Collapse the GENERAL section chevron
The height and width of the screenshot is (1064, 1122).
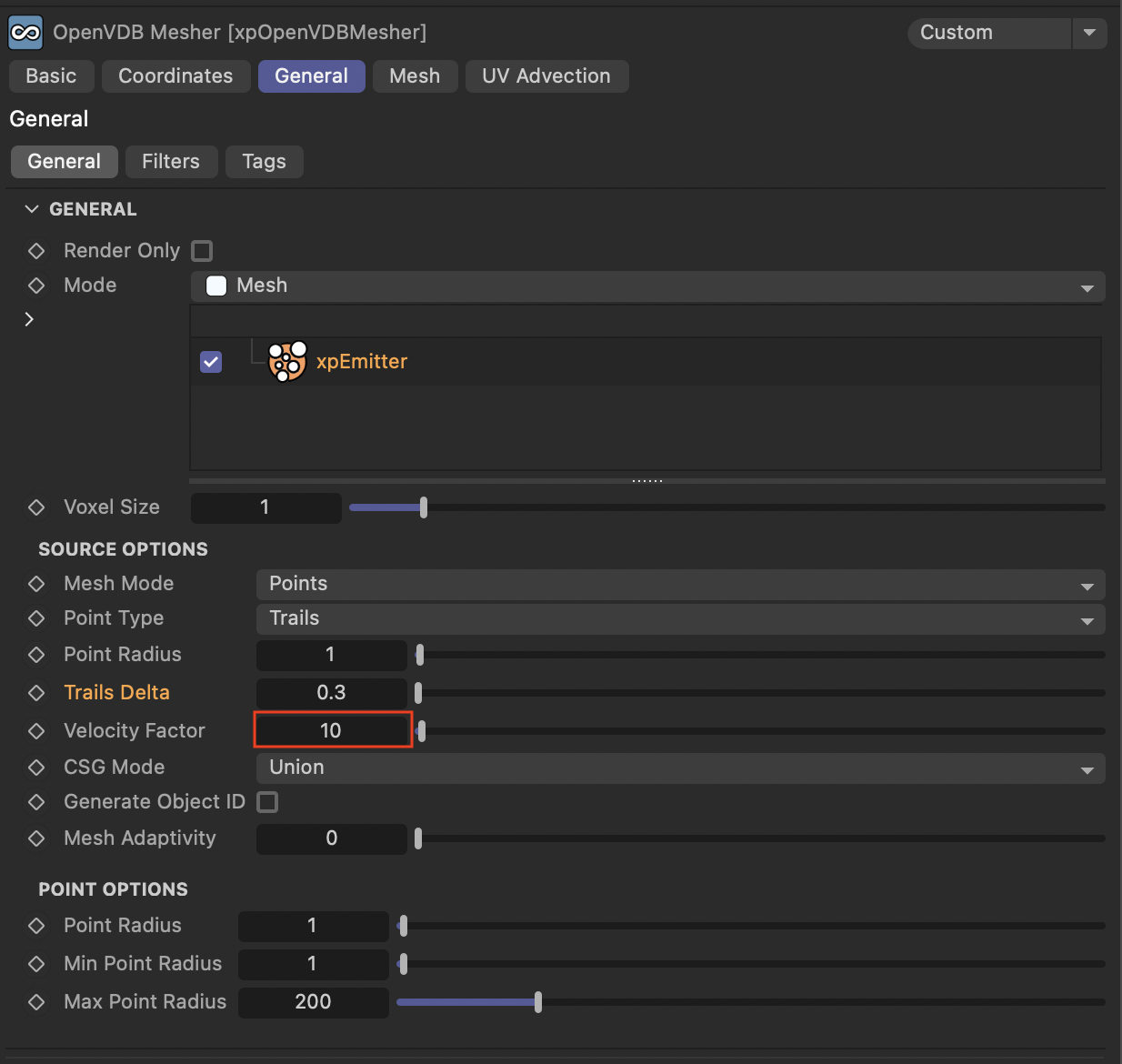32,209
